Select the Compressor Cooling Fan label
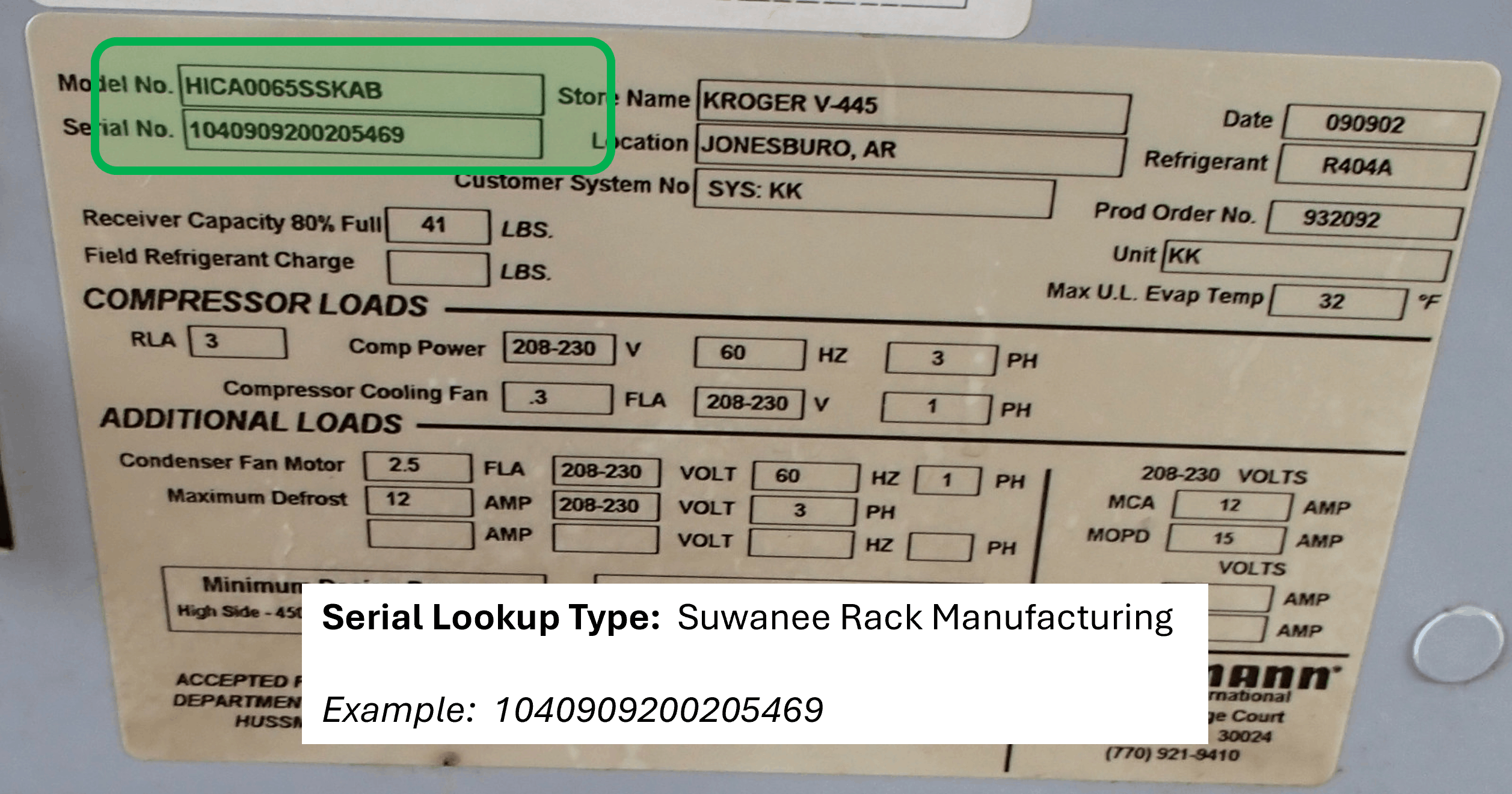The height and width of the screenshot is (794, 1512). 355,391
